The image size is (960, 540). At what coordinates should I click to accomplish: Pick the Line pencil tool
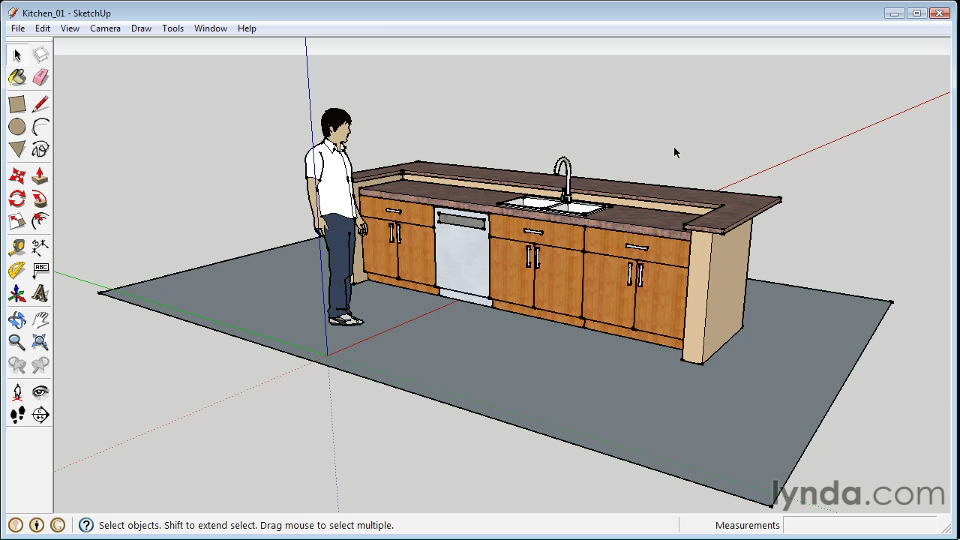pos(40,104)
